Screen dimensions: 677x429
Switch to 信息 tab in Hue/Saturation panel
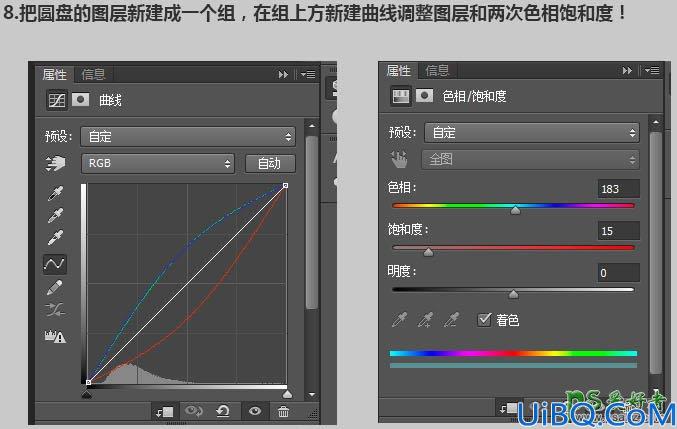(x=437, y=70)
